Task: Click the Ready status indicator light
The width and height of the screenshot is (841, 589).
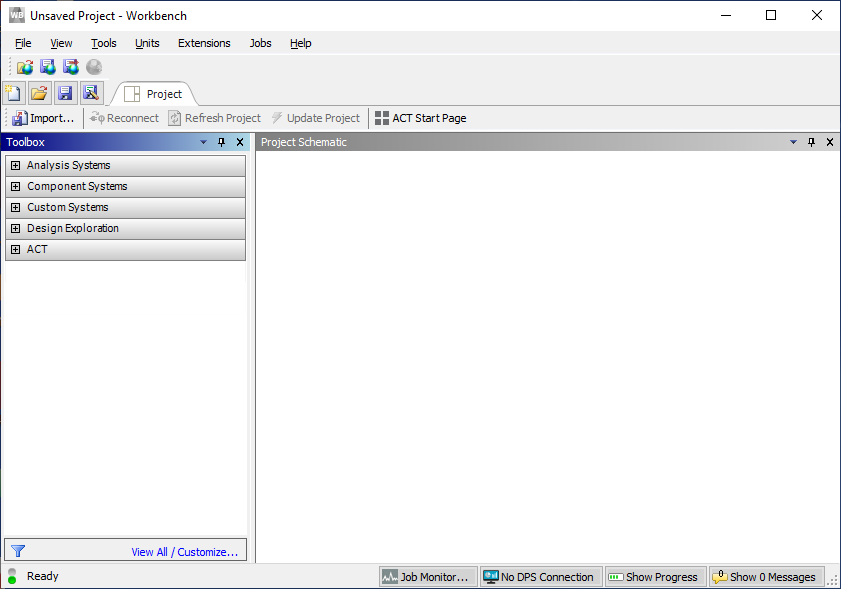Action: click(12, 576)
